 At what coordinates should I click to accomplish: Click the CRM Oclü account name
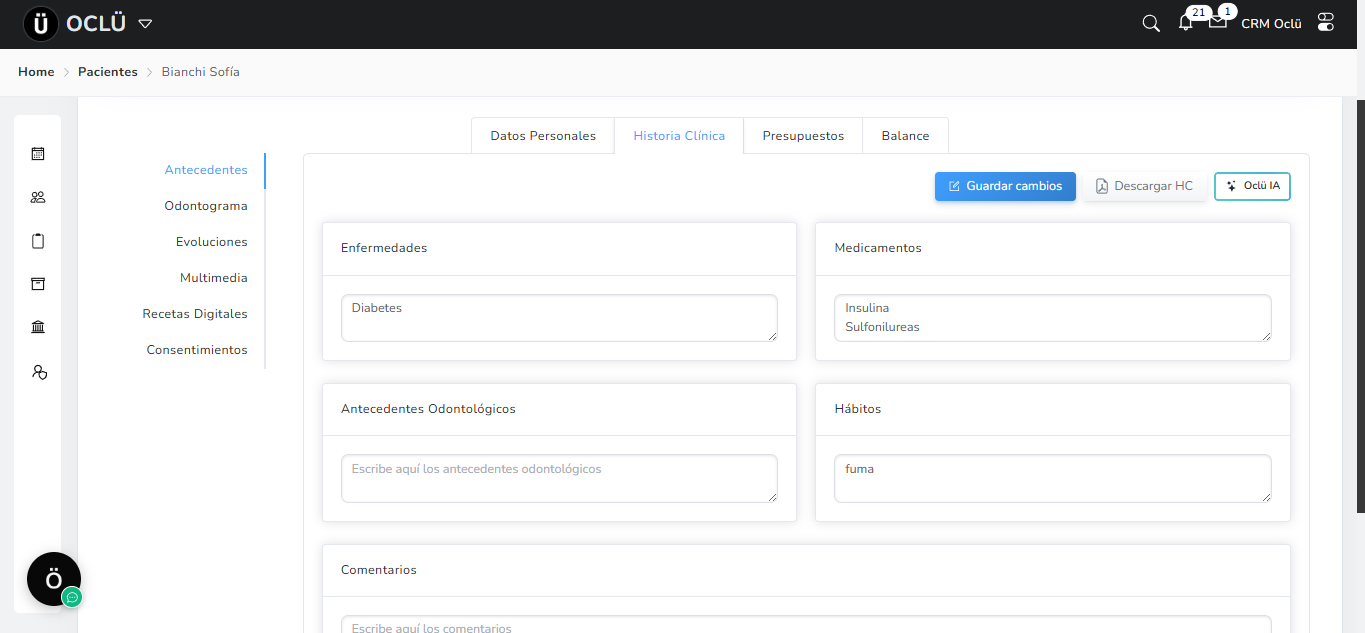1271,24
